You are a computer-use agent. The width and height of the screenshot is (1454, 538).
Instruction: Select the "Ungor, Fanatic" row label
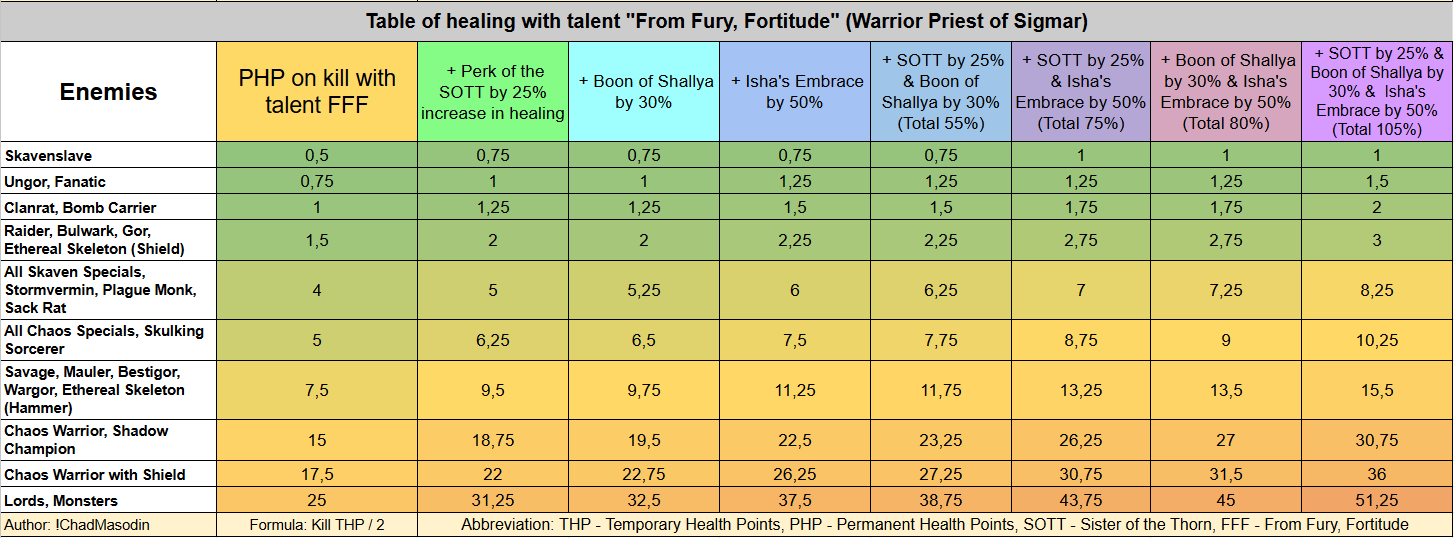108,182
